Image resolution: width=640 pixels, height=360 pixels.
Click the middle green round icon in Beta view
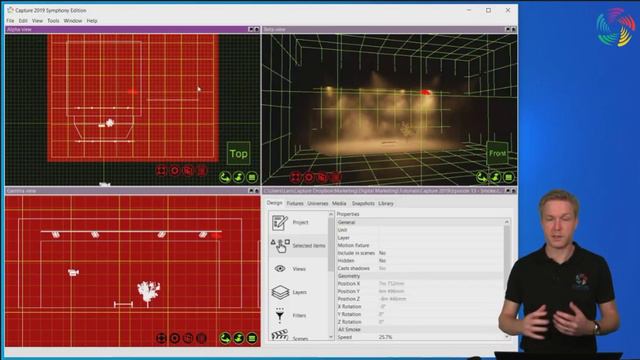click(x=495, y=177)
